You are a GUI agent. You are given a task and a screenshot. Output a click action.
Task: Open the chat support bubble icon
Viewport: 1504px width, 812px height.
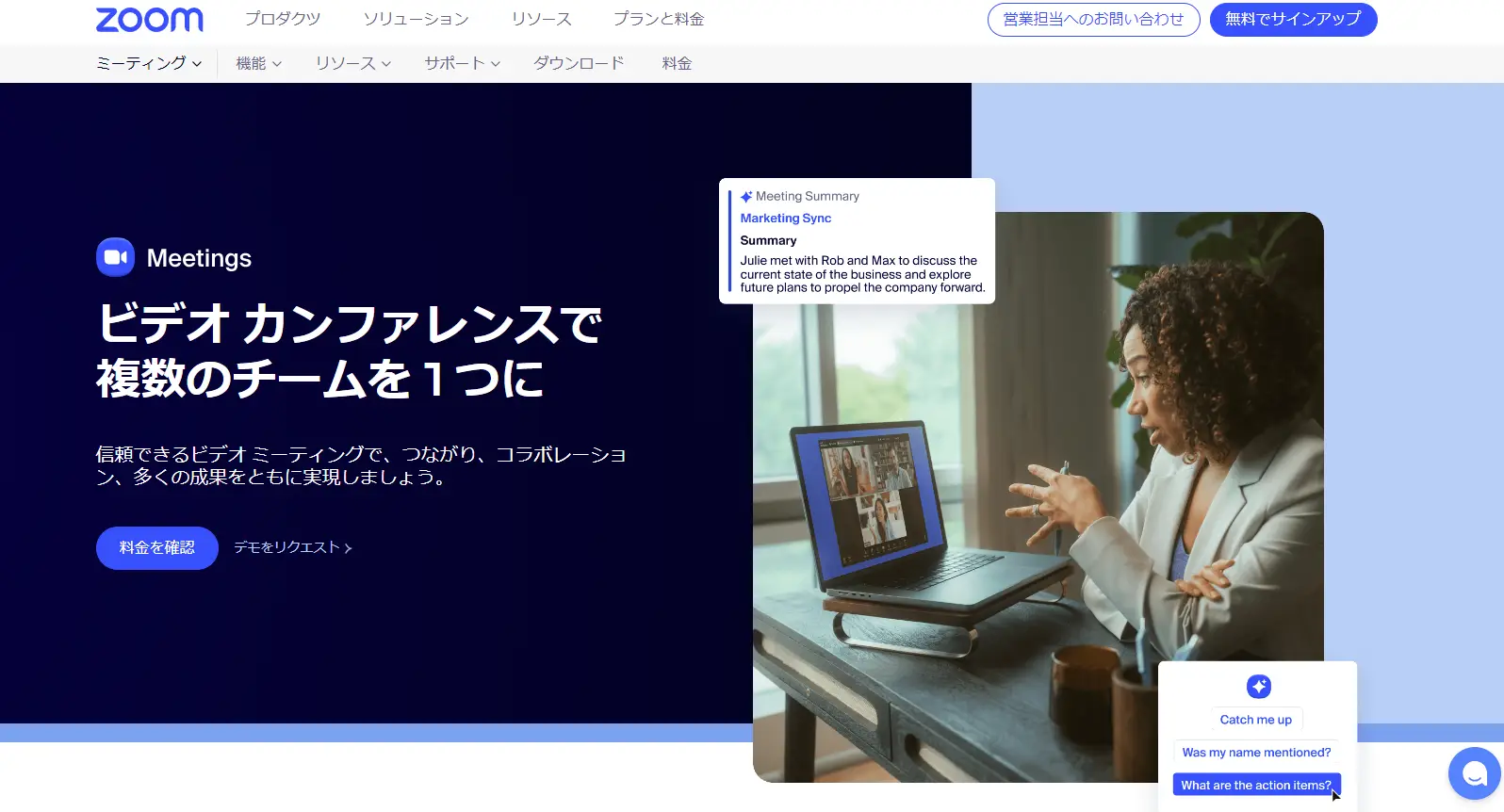[1474, 773]
